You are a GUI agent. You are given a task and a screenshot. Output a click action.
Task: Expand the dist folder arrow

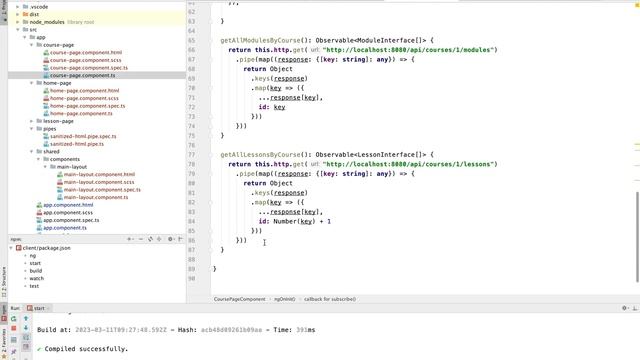18,14
